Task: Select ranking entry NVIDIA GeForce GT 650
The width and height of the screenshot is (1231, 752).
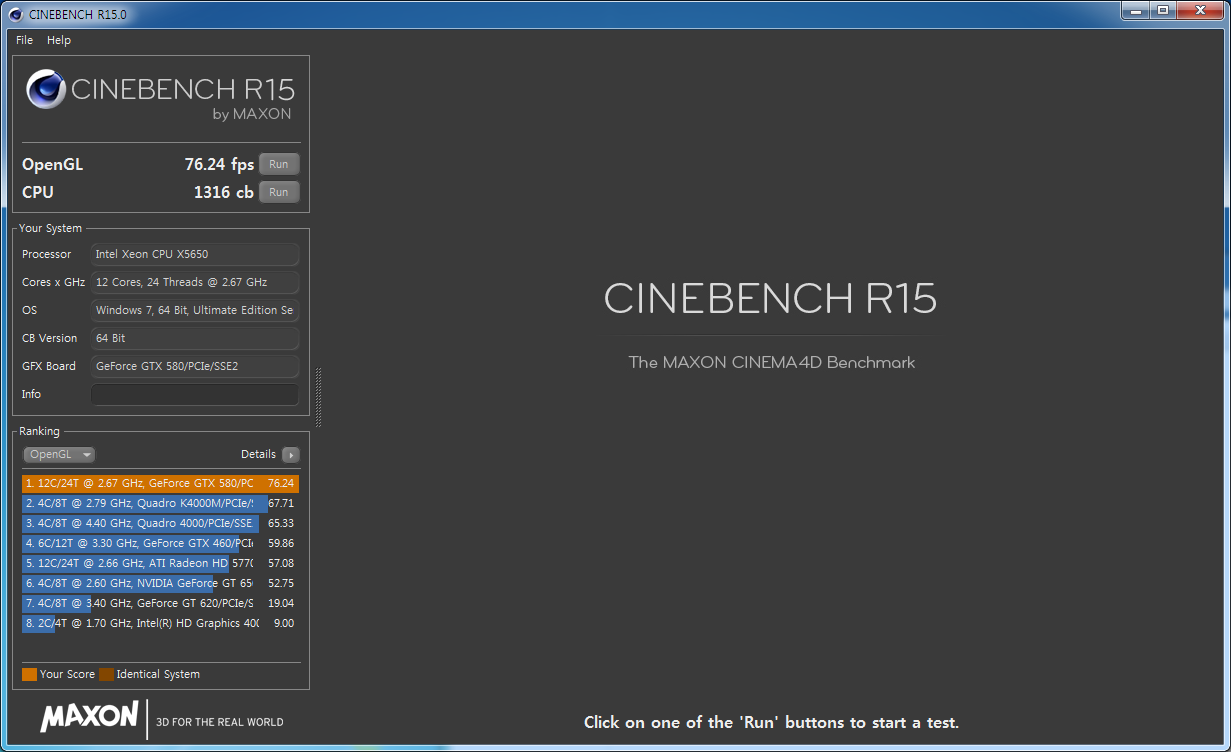Action: pos(160,583)
